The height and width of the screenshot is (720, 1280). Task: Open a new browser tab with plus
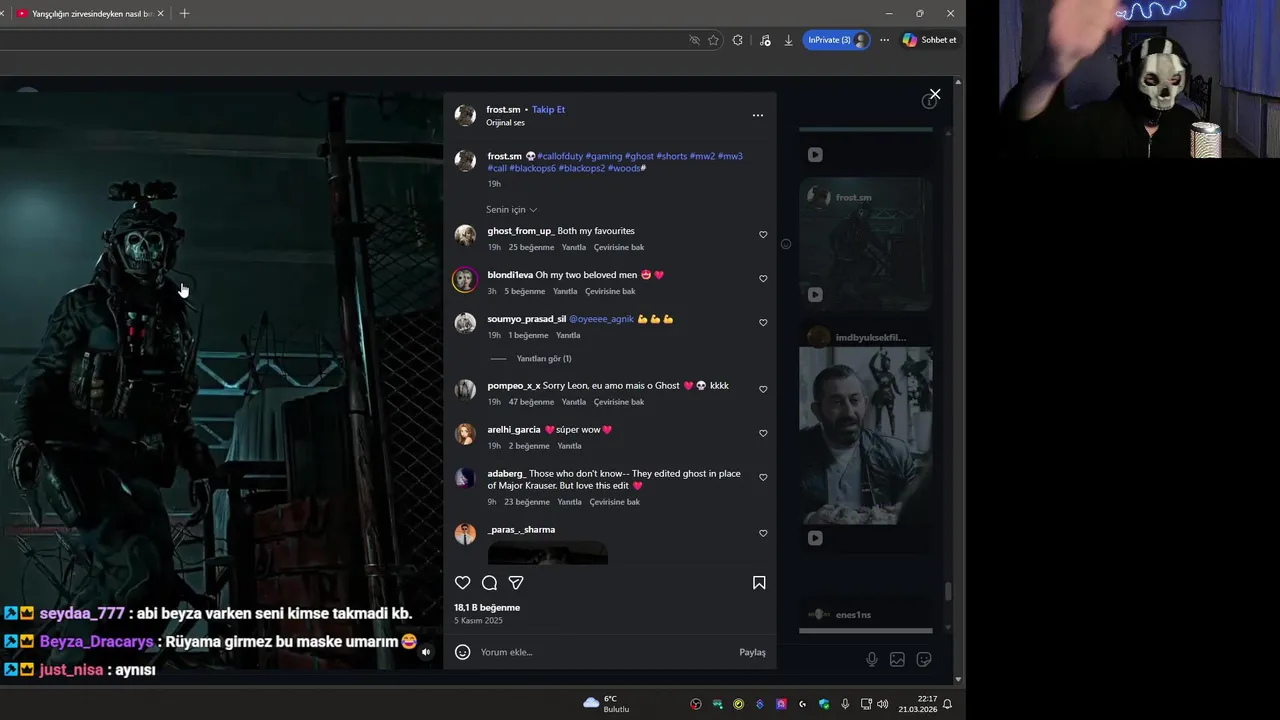tap(184, 13)
